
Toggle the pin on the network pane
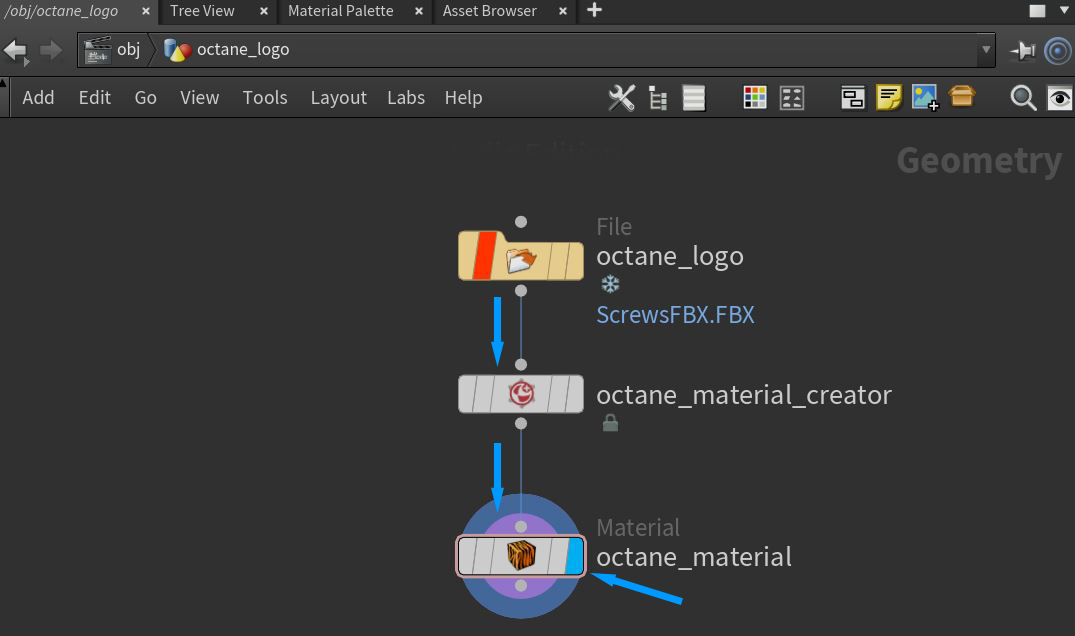point(1022,50)
